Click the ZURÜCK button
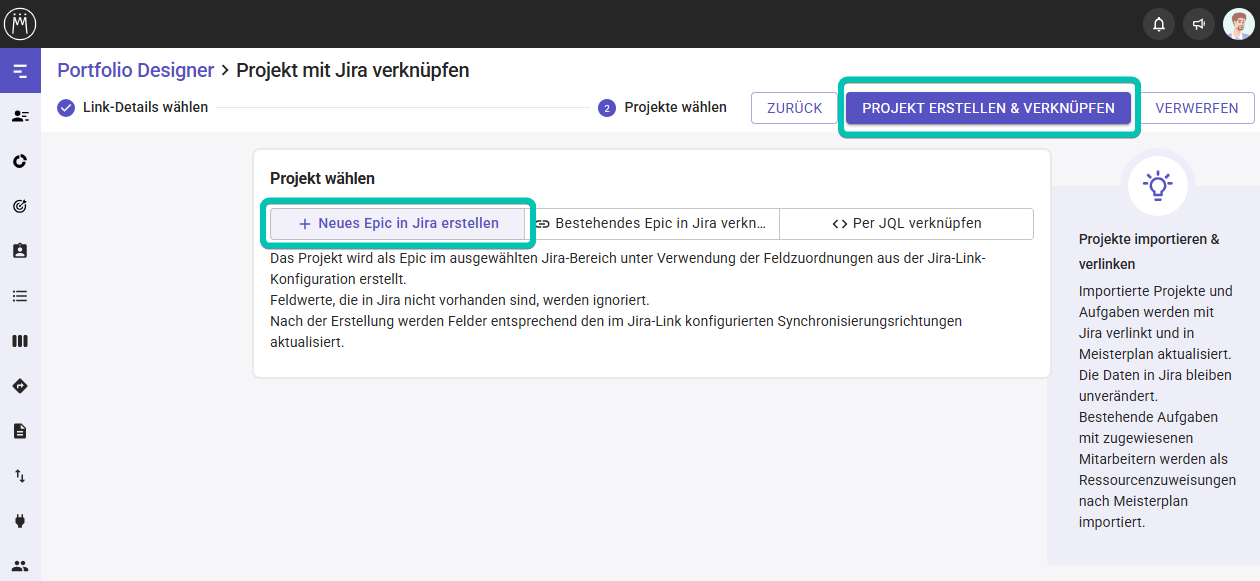The image size is (1260, 581). (x=794, y=108)
